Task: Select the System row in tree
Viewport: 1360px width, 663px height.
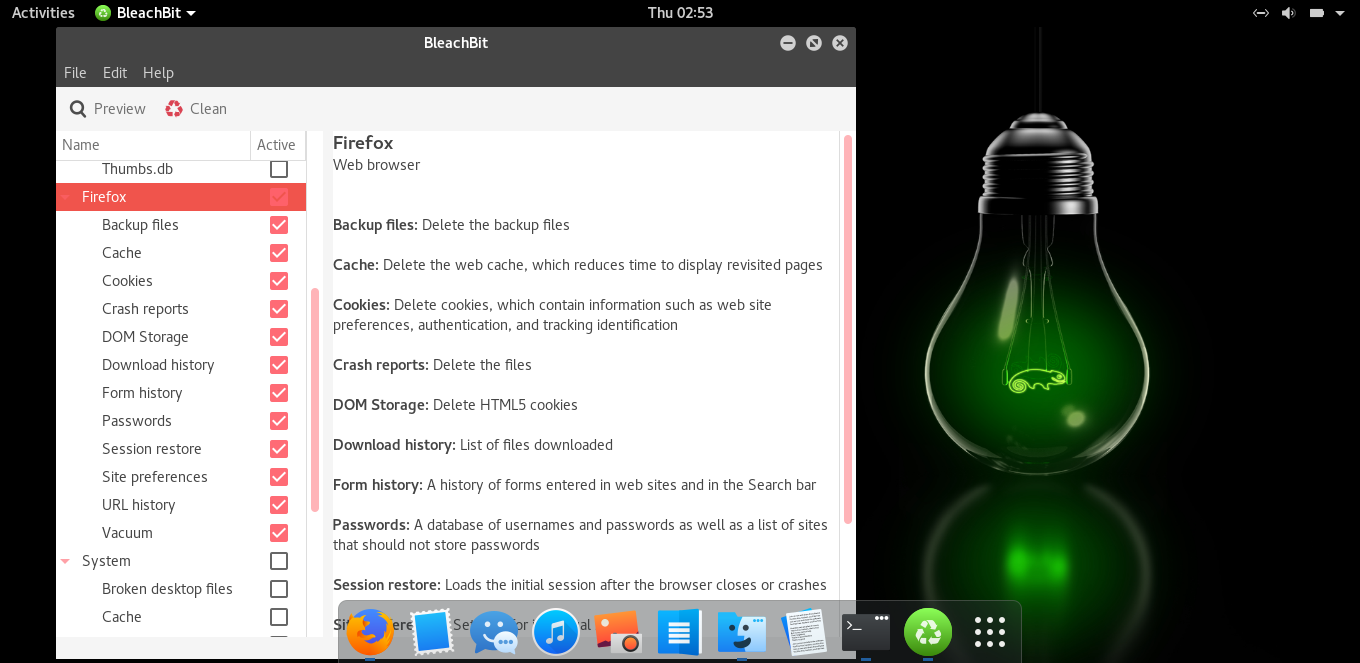Action: pos(181,561)
